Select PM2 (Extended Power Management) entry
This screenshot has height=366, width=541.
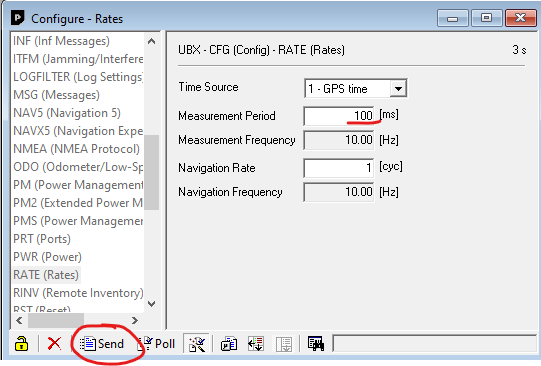pos(78,202)
